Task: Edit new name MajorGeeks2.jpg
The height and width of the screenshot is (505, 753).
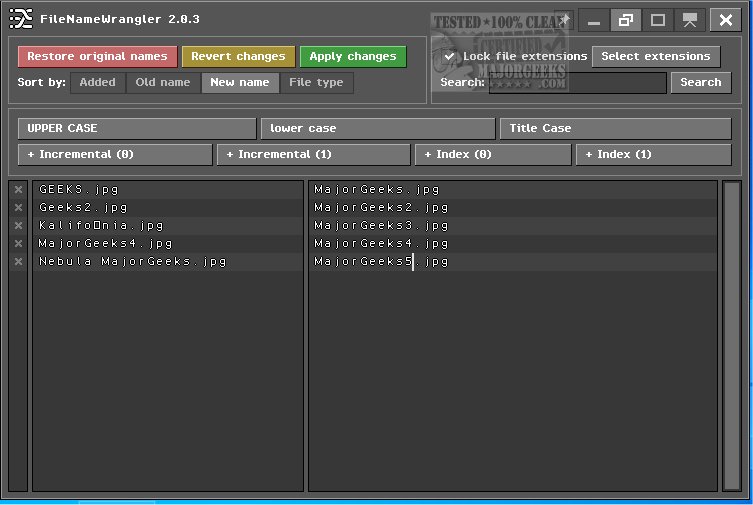Action: pyautogui.click(x=513, y=207)
